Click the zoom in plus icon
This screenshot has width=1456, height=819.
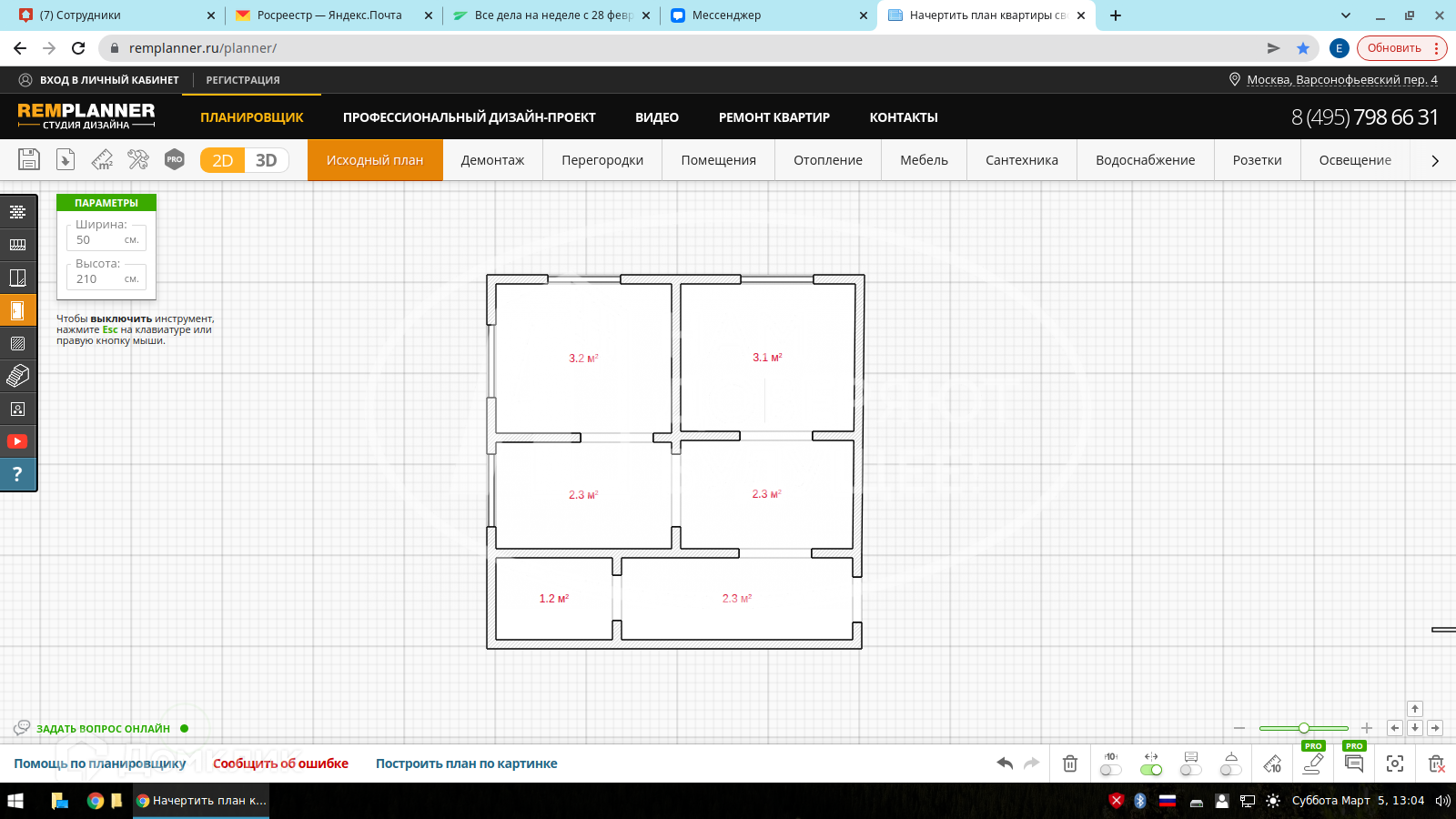click(1367, 728)
